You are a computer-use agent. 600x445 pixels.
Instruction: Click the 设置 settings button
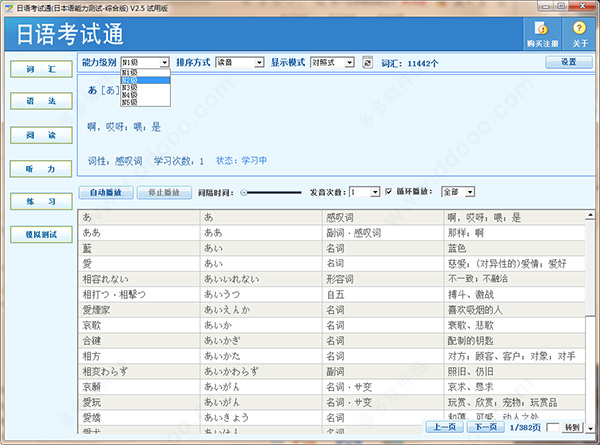tap(569, 62)
